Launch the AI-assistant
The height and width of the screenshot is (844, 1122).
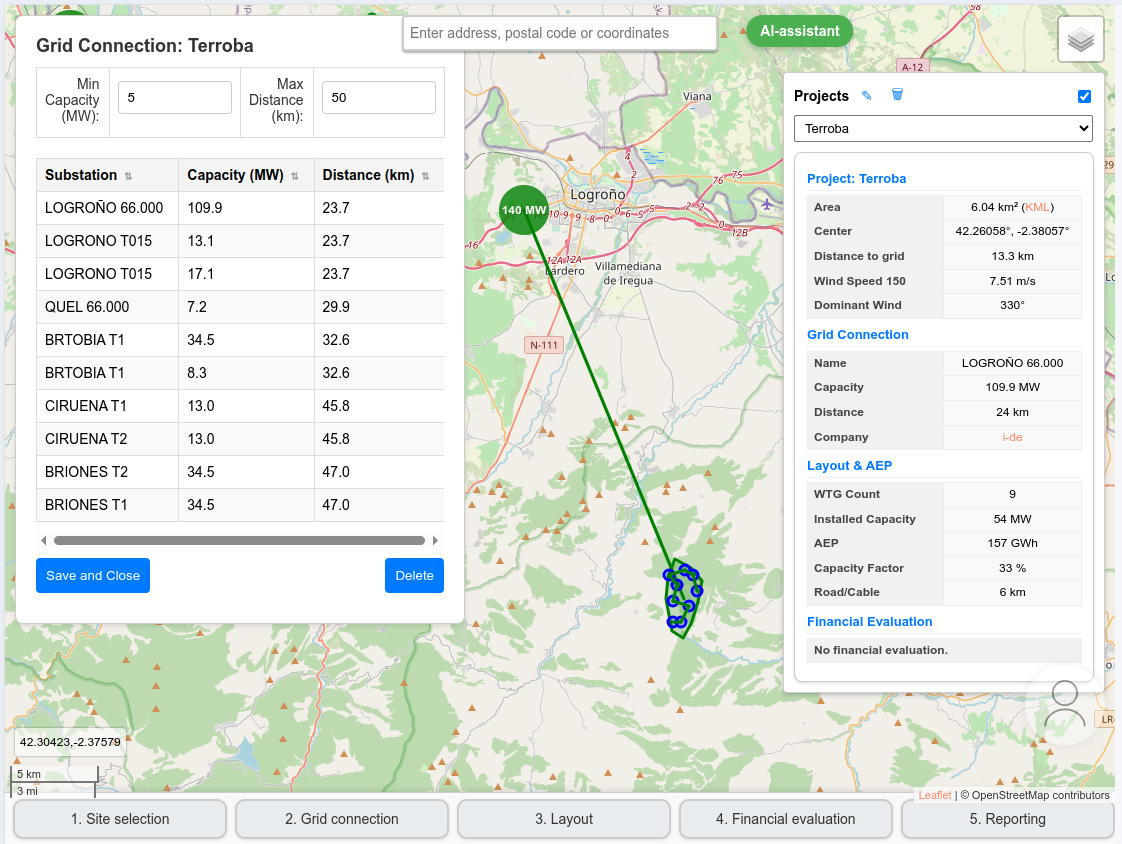tap(799, 31)
